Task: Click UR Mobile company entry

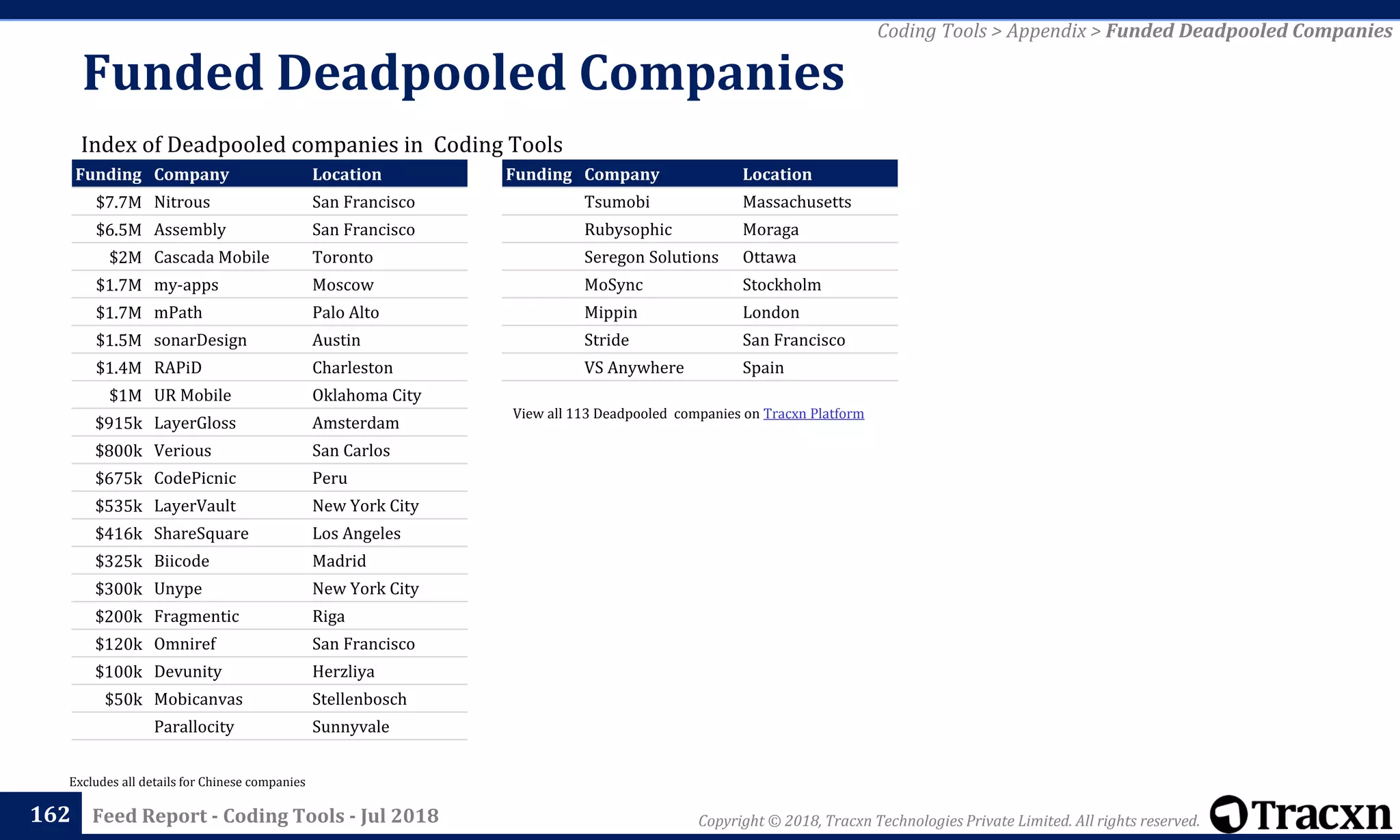Action: tap(193, 396)
